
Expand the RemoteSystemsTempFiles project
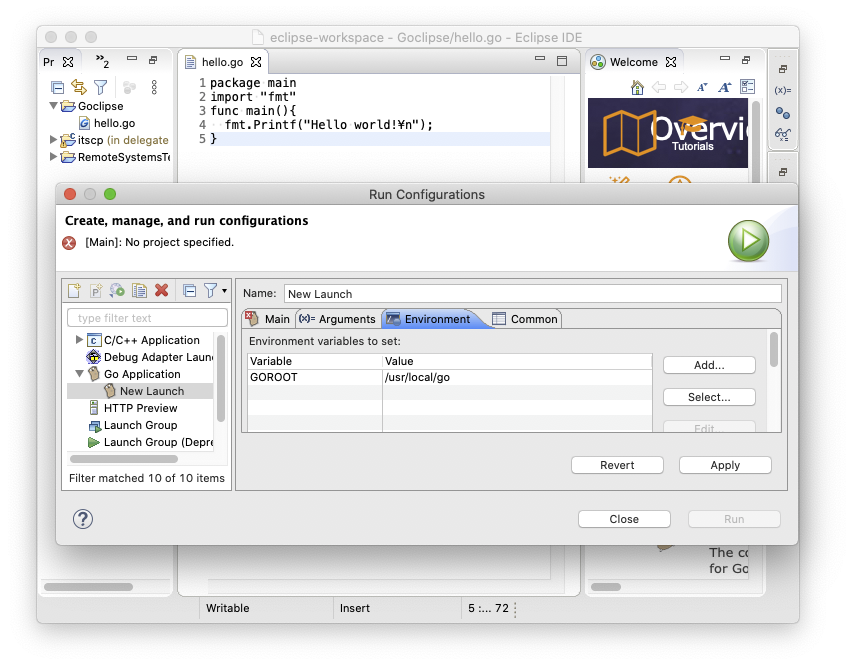[x=54, y=157]
